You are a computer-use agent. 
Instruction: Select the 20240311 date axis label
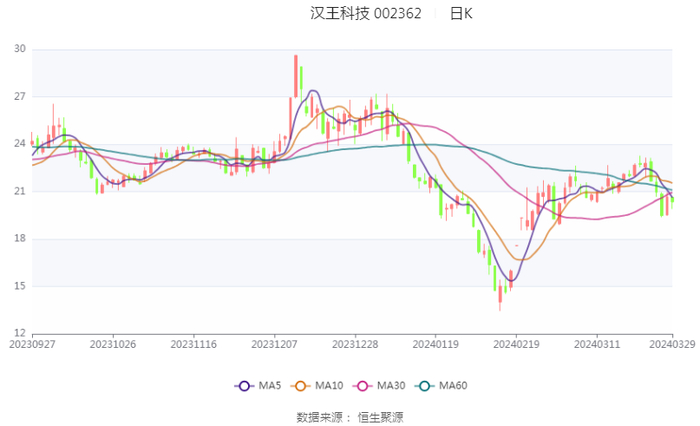pyautogui.click(x=596, y=343)
